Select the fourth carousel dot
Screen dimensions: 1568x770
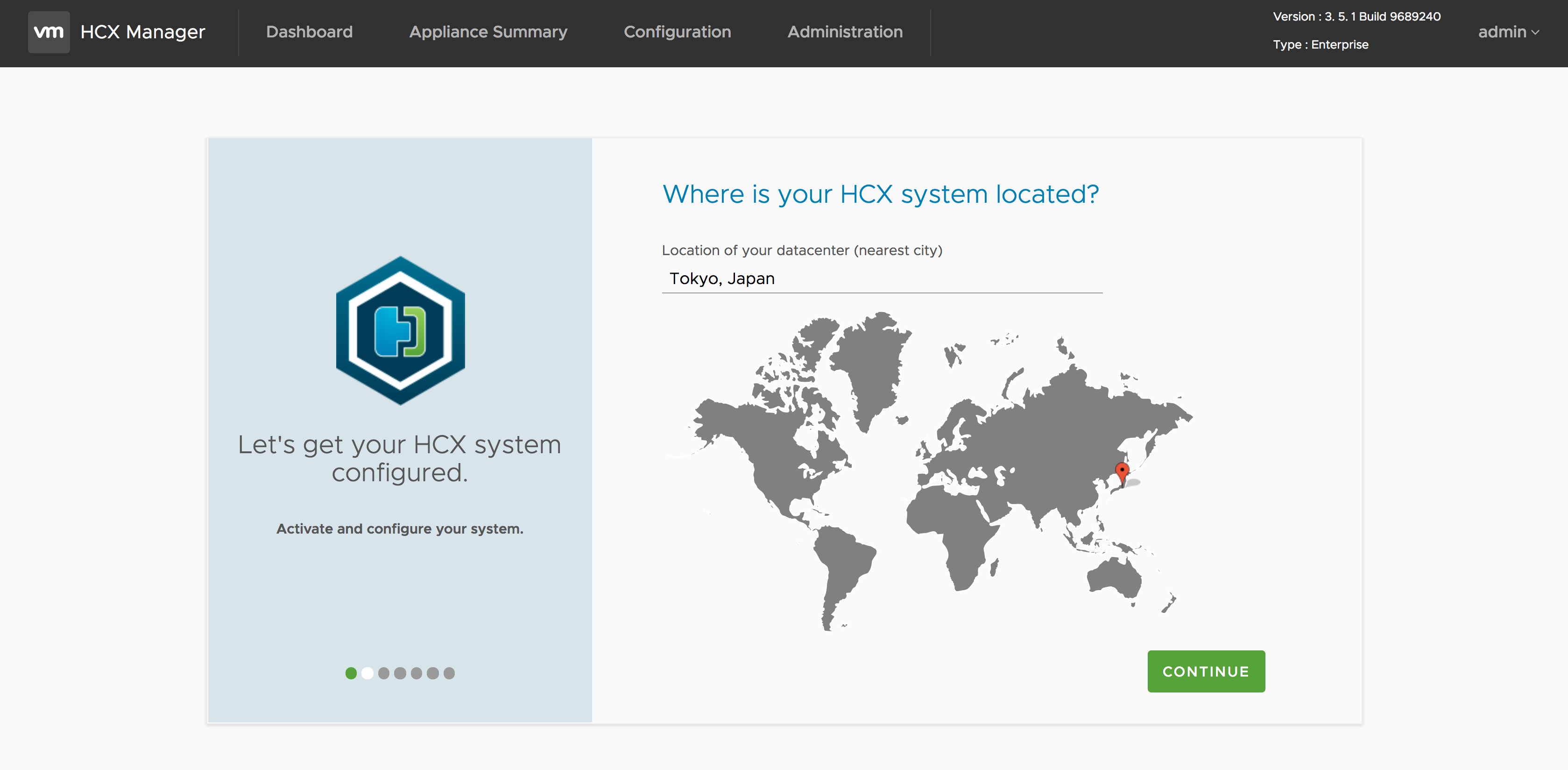401,674
